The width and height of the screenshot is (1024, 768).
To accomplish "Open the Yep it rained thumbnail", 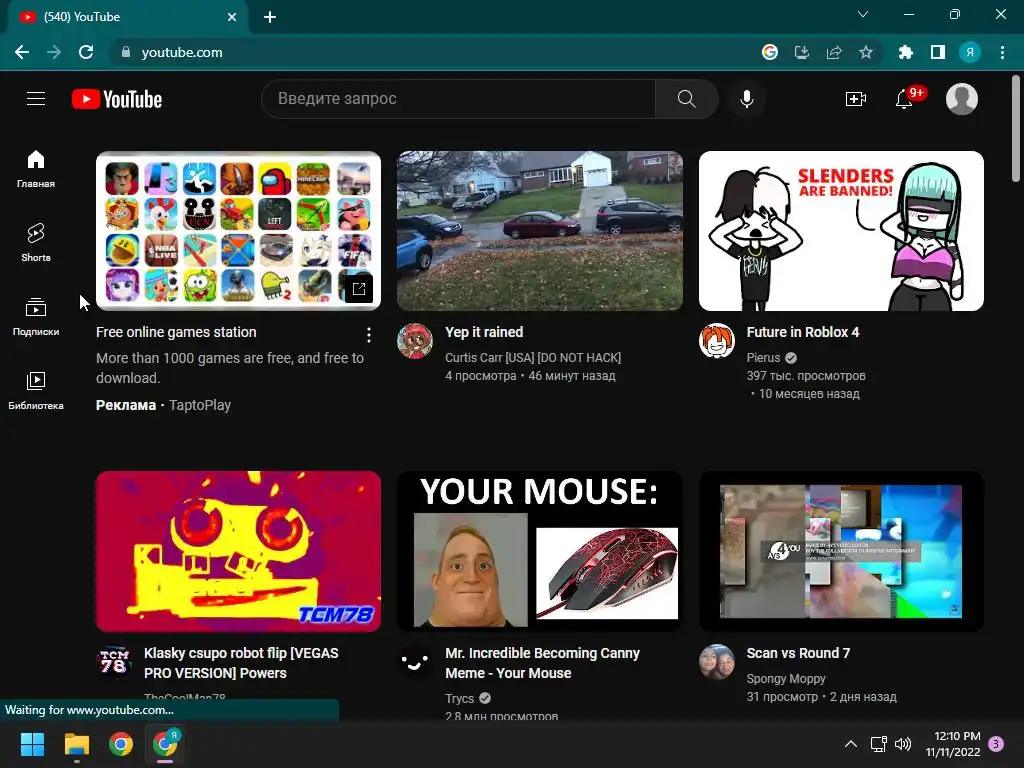I will click(x=540, y=231).
